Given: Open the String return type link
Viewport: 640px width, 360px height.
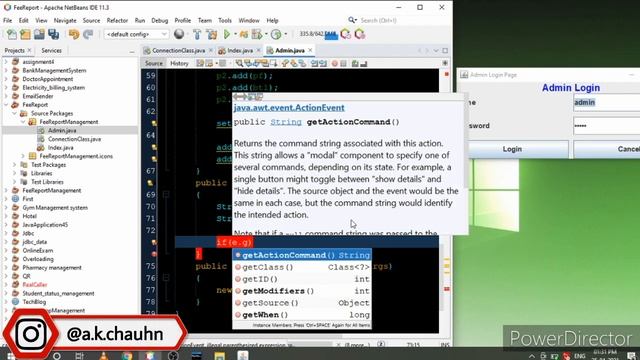Looking at the screenshot, I should (x=286, y=122).
